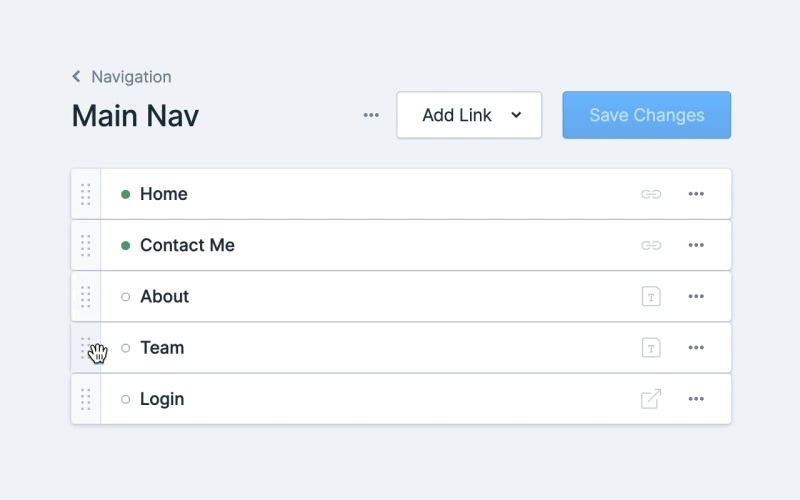Click the drag handle for Login row
Image resolution: width=800 pixels, height=500 pixels.
(x=86, y=399)
